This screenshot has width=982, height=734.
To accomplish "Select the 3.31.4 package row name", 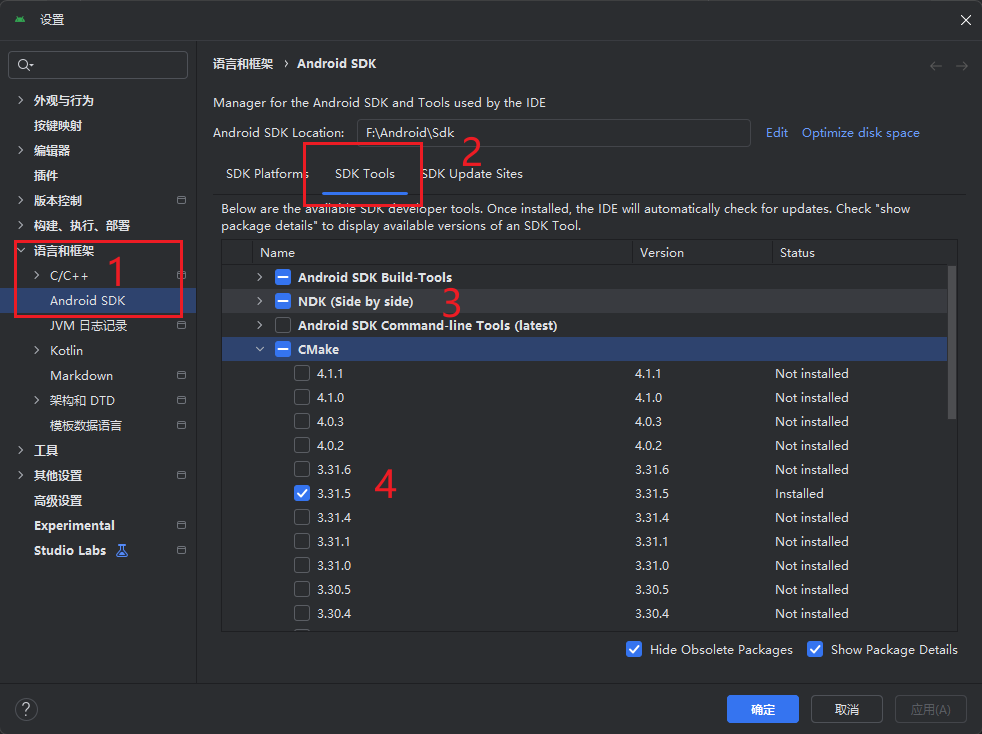I will coord(334,517).
